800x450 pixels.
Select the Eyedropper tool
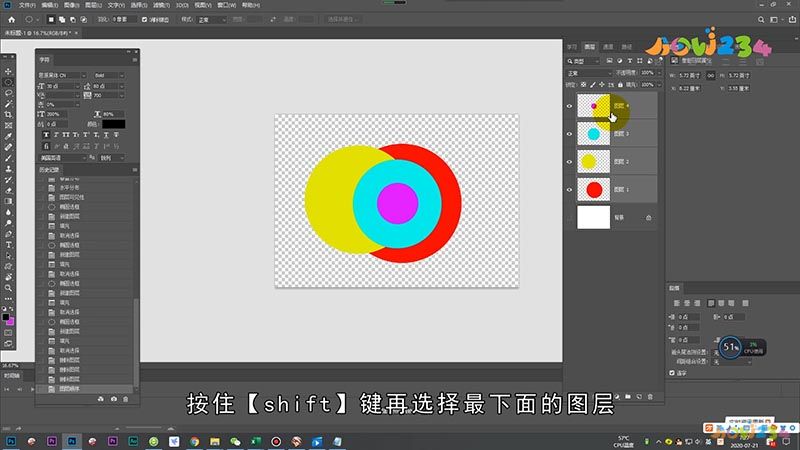point(8,136)
